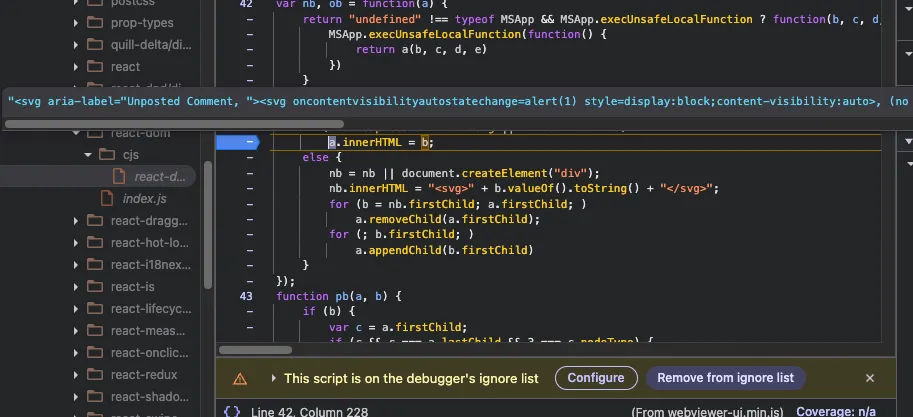Click the pretty-print curly braces icon
Screen dimensions: 913x417
point(232,411)
